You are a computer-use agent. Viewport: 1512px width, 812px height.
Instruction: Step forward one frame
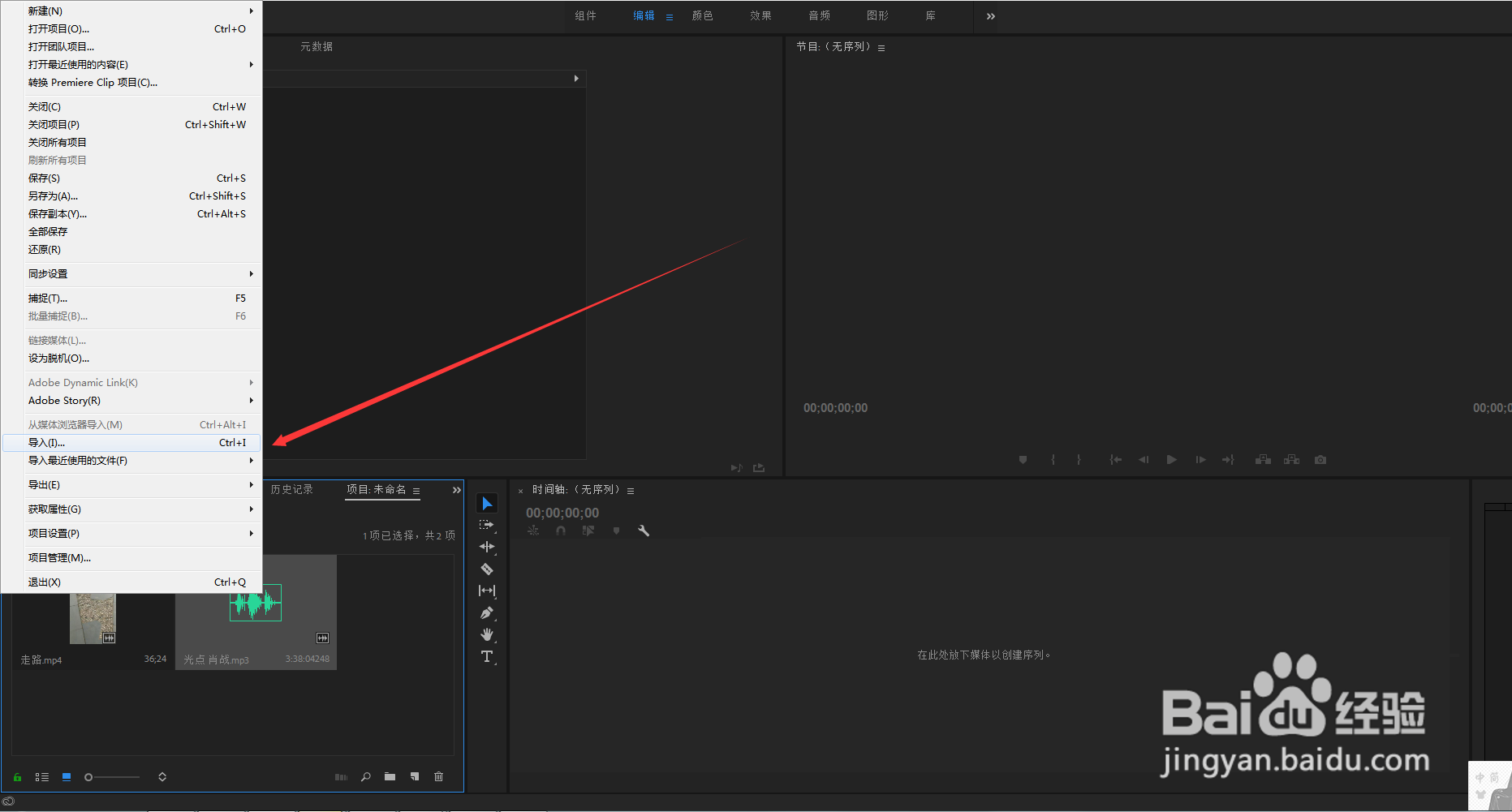(1200, 460)
